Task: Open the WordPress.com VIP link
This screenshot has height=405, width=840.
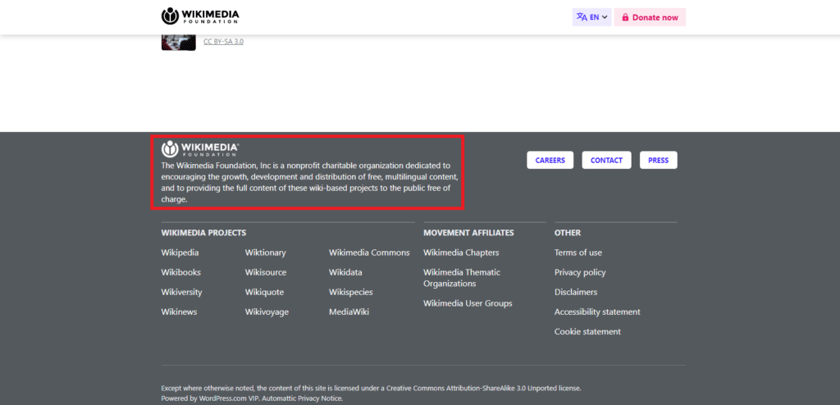Action: (x=230, y=399)
